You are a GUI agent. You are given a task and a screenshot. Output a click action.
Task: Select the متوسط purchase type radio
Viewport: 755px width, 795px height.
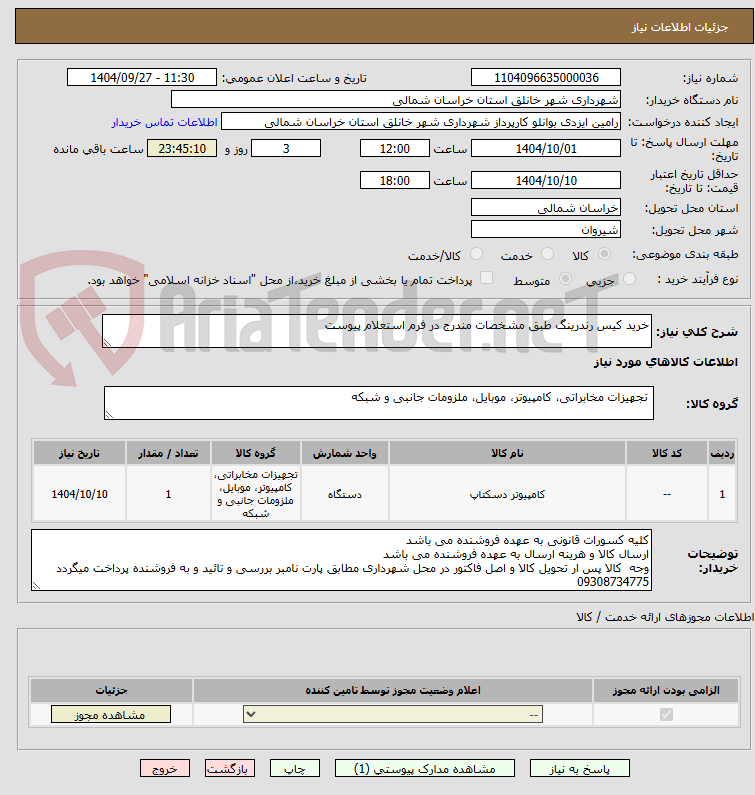click(565, 278)
